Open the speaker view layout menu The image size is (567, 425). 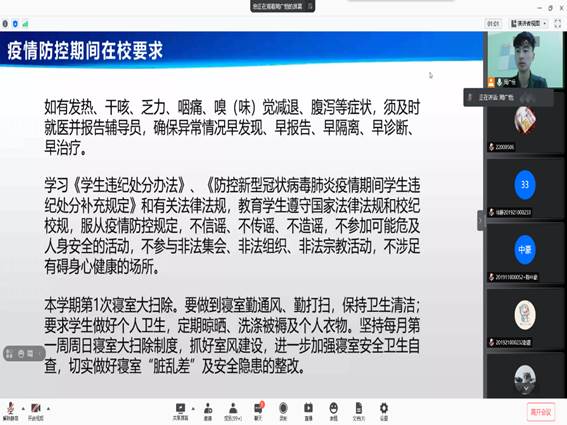coord(528,24)
